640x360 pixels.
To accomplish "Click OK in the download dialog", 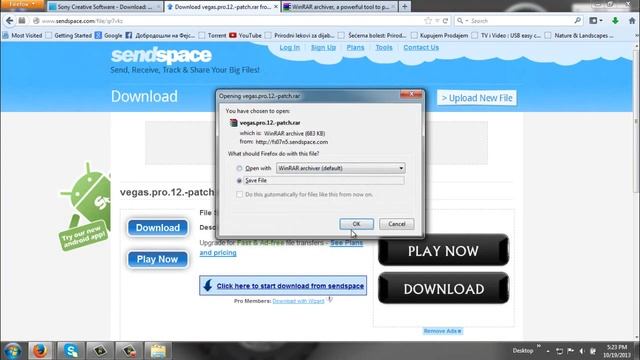I will tap(356, 224).
